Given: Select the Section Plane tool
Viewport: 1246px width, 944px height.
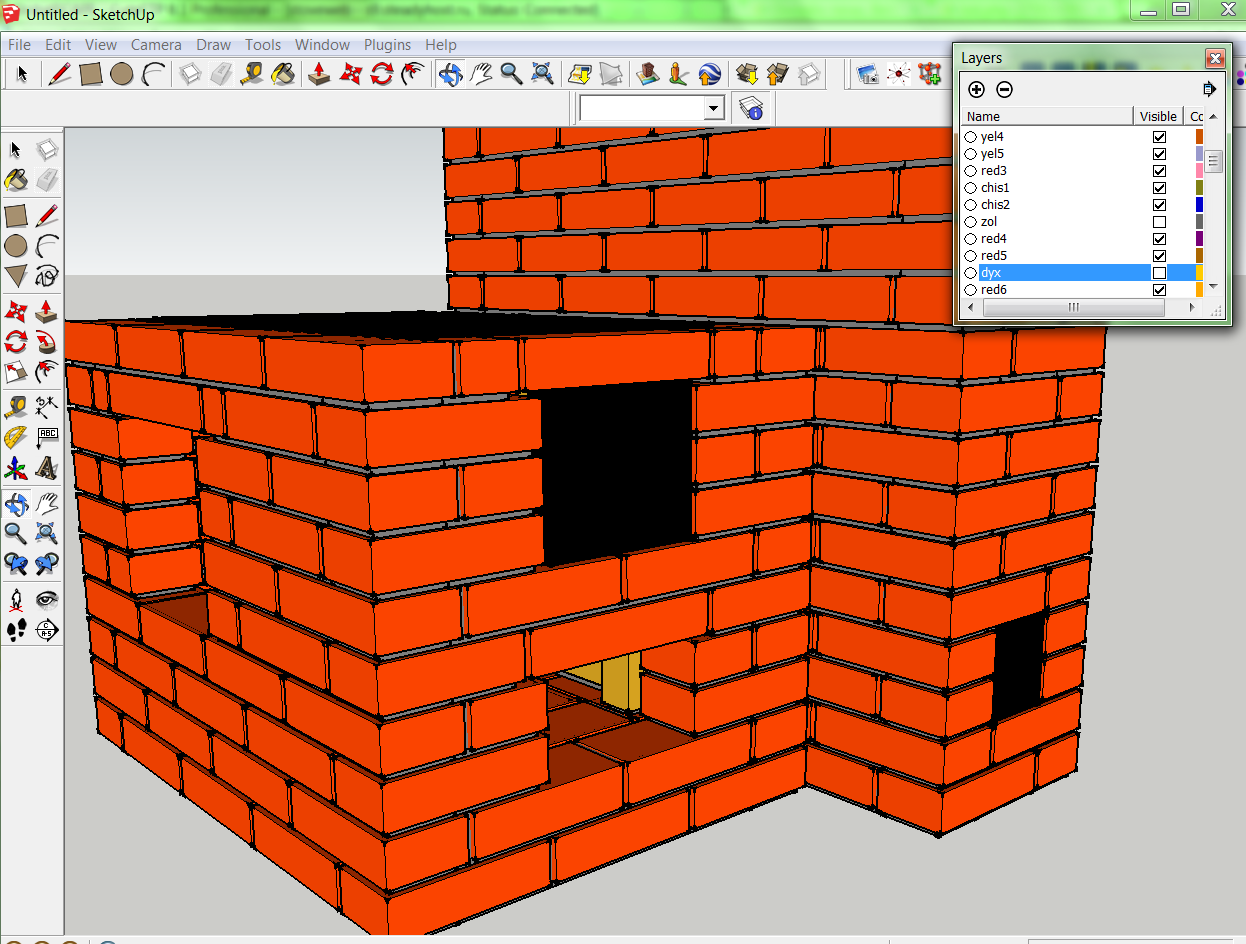Looking at the screenshot, I should (47, 629).
